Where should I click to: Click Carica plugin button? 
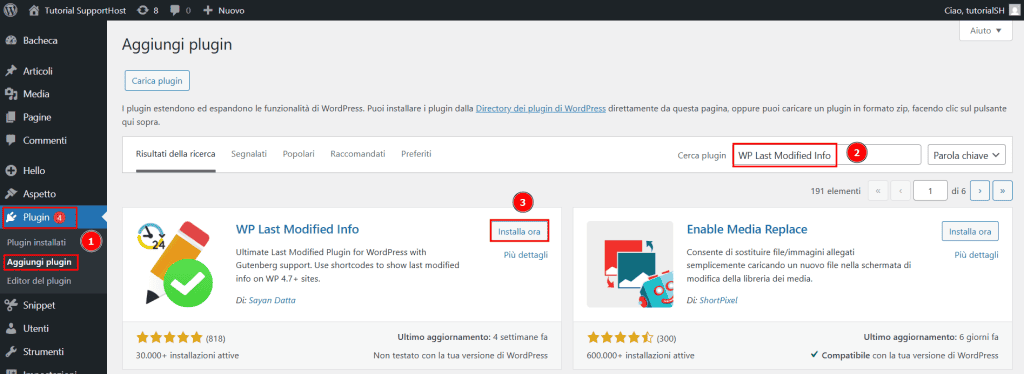click(x=157, y=81)
